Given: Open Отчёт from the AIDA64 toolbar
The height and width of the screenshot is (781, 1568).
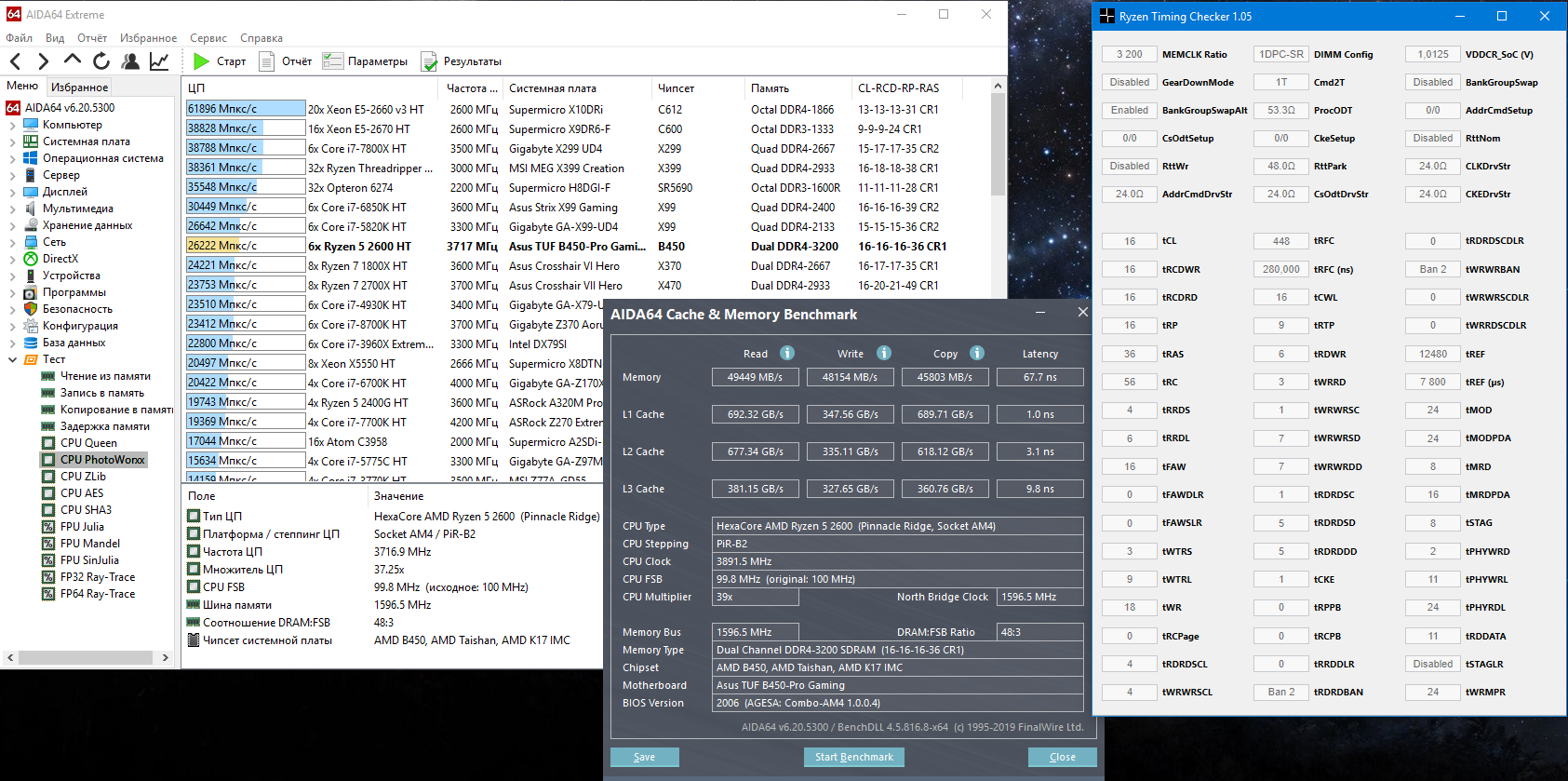Looking at the screenshot, I should (285, 61).
